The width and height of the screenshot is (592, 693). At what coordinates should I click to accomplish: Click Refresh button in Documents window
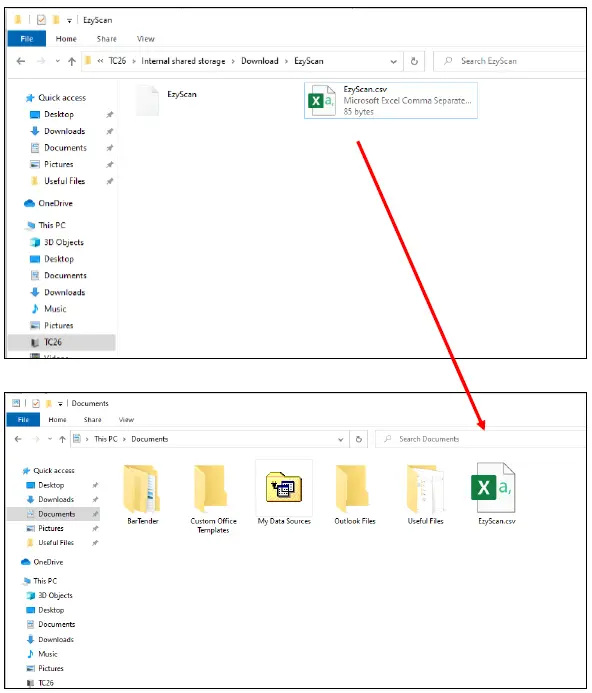point(359,439)
